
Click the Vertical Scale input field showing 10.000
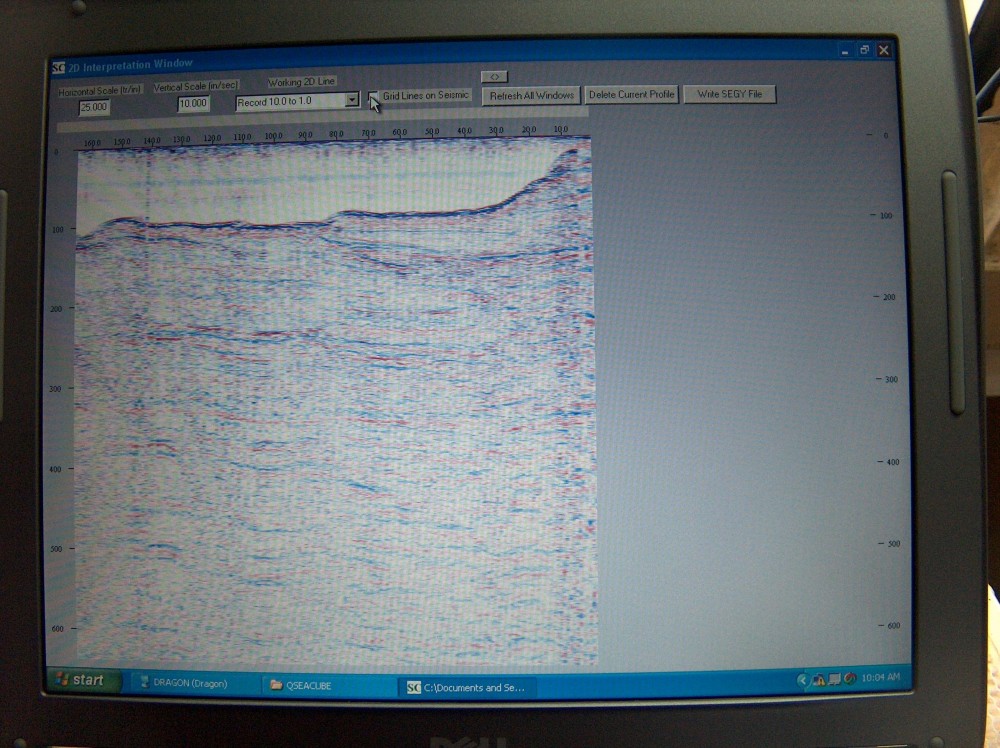(193, 103)
